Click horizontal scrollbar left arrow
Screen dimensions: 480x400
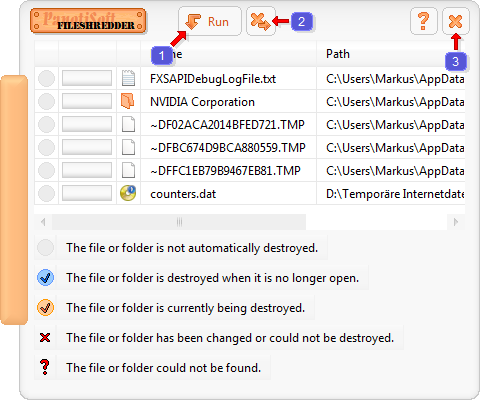pyautogui.click(x=43, y=222)
